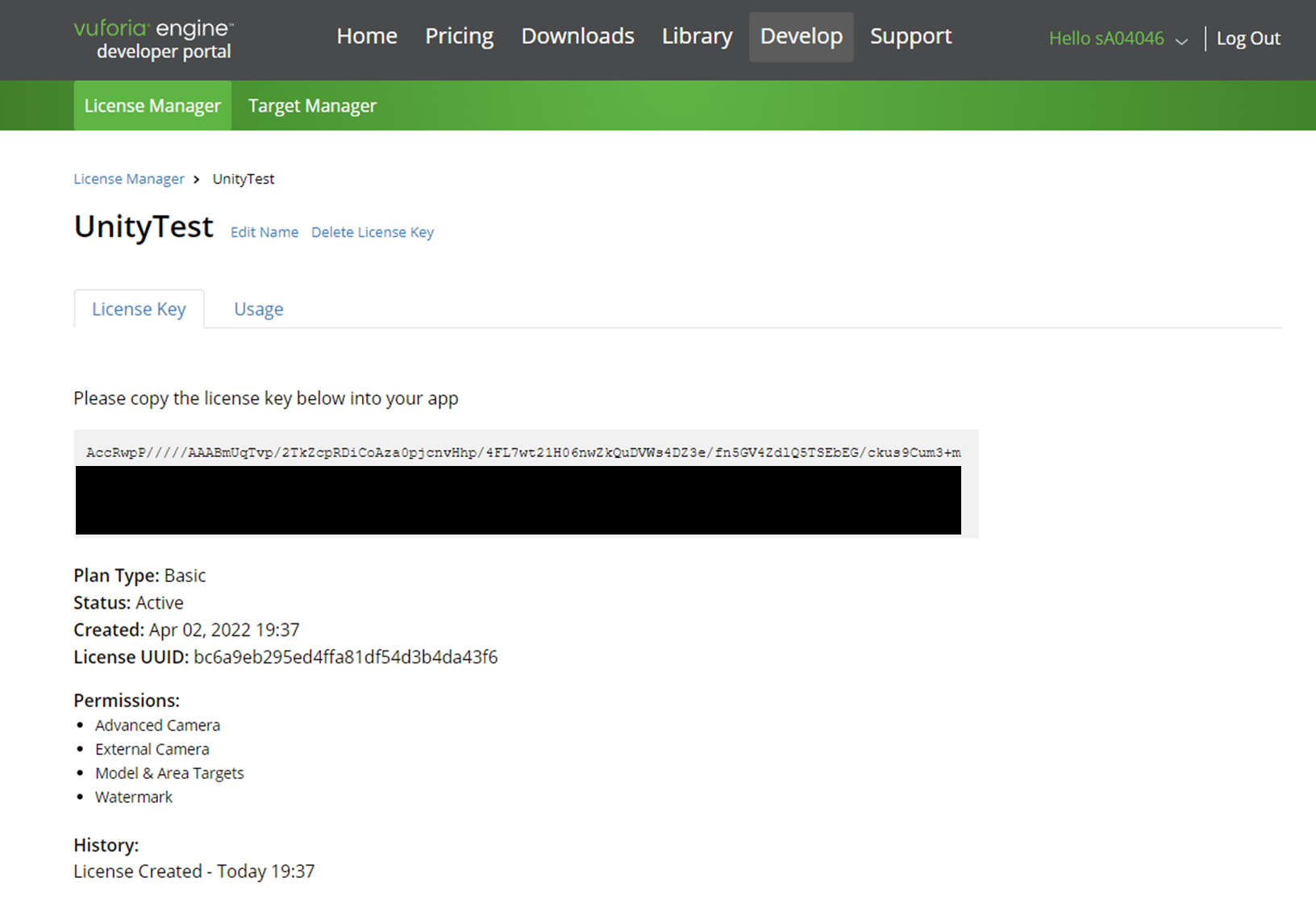The width and height of the screenshot is (1316, 907).
Task: Click the License UUID value
Action: click(x=346, y=657)
